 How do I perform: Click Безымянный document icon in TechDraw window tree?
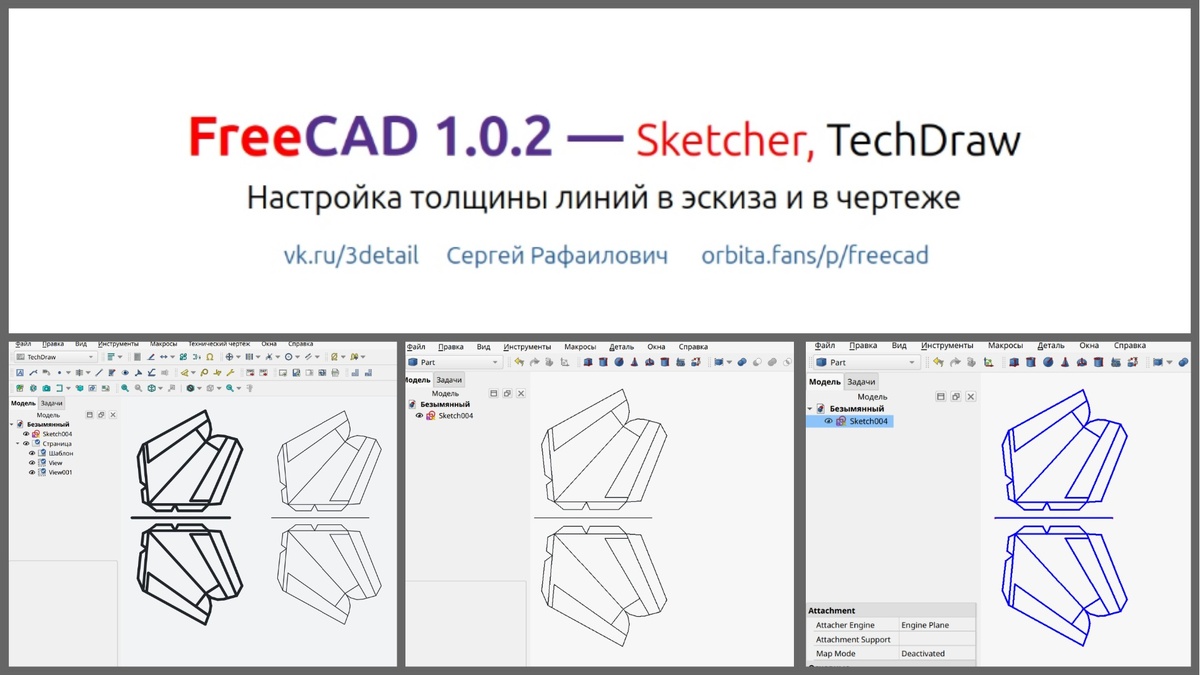click(x=20, y=424)
